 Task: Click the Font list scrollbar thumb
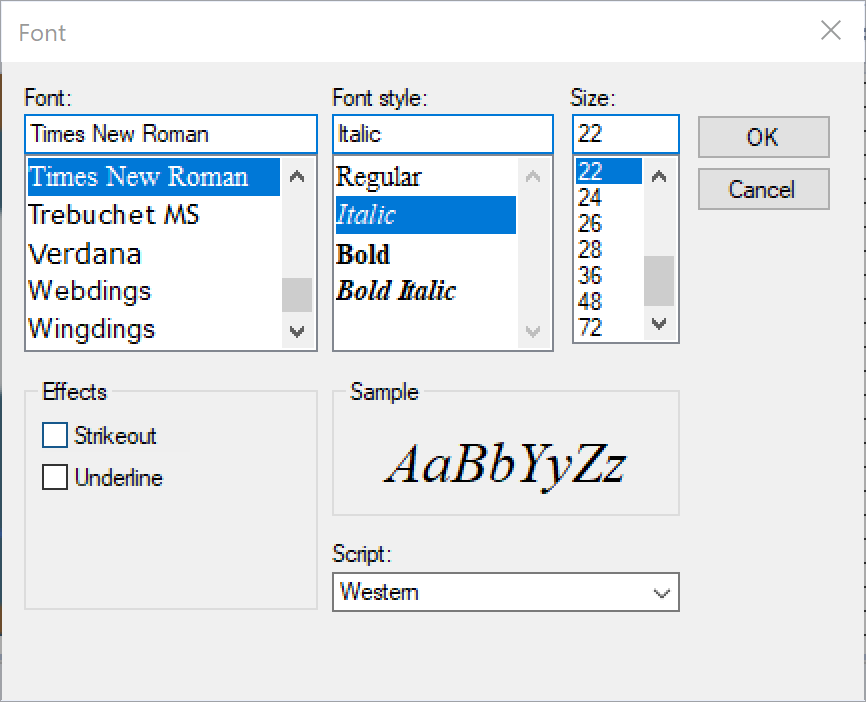pos(297,295)
